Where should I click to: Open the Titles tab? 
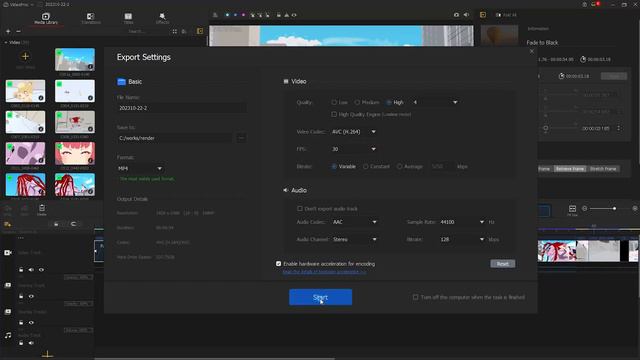pos(128,18)
